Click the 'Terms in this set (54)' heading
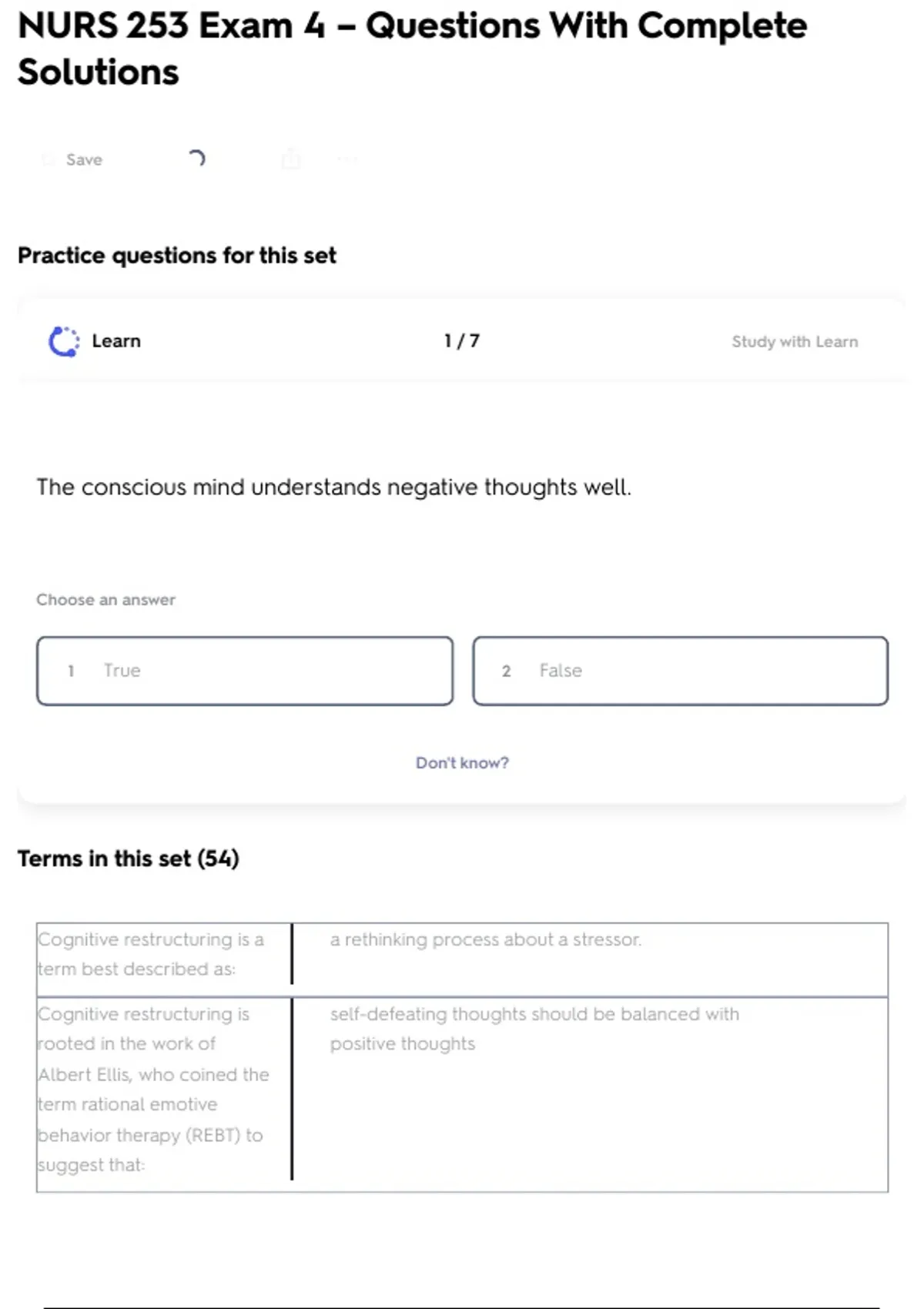 pos(129,859)
